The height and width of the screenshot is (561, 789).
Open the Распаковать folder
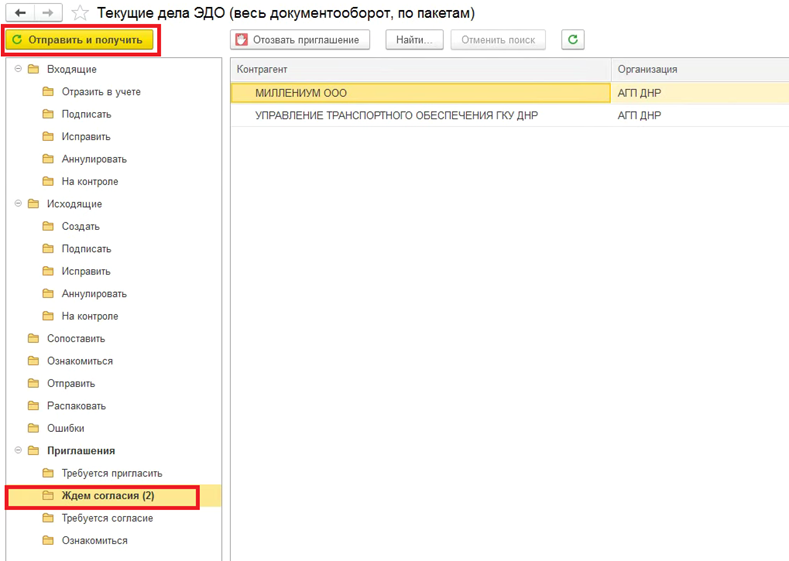click(x=76, y=406)
